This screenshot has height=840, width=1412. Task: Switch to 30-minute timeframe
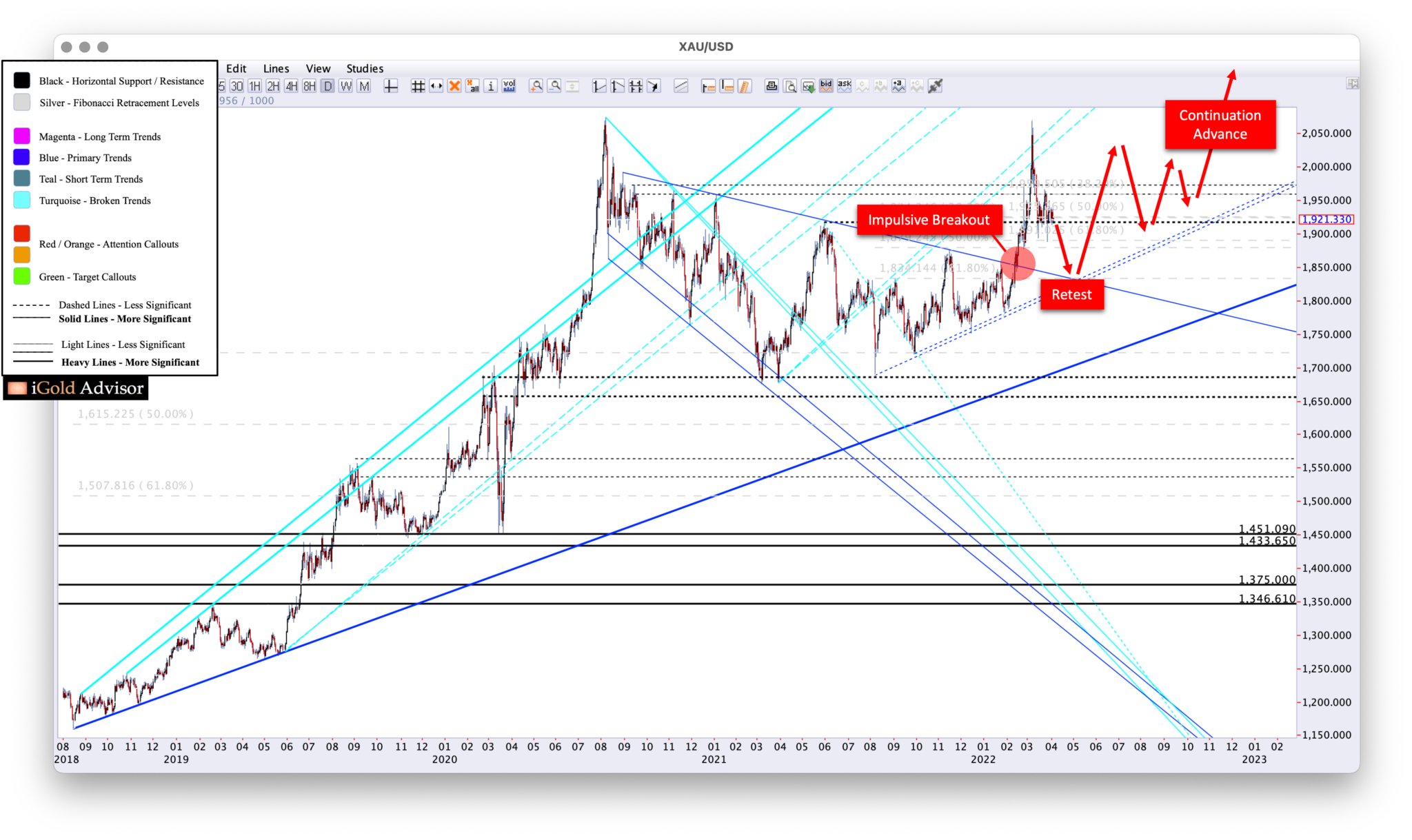236,86
